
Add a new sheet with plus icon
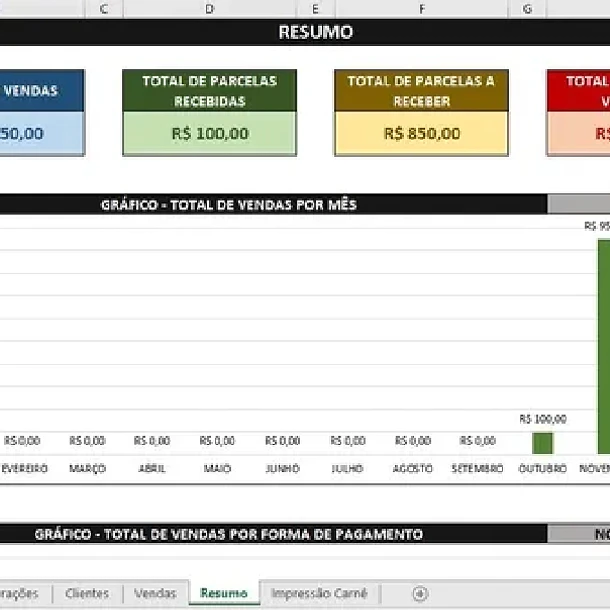pos(420,594)
